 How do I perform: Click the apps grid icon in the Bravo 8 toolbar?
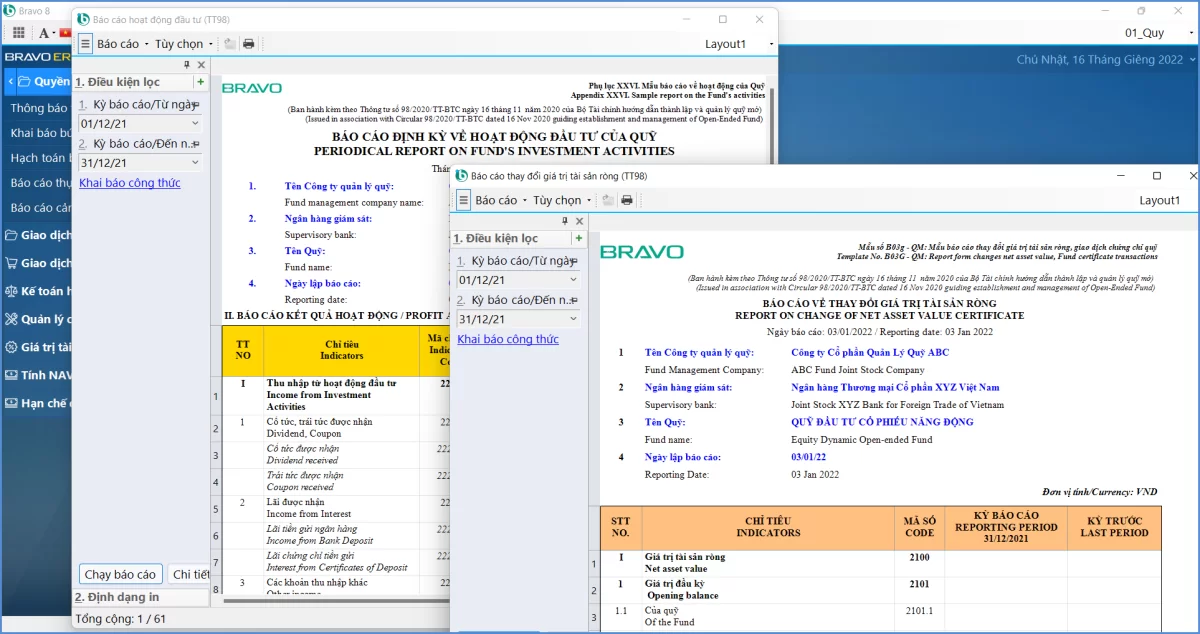coord(21,33)
